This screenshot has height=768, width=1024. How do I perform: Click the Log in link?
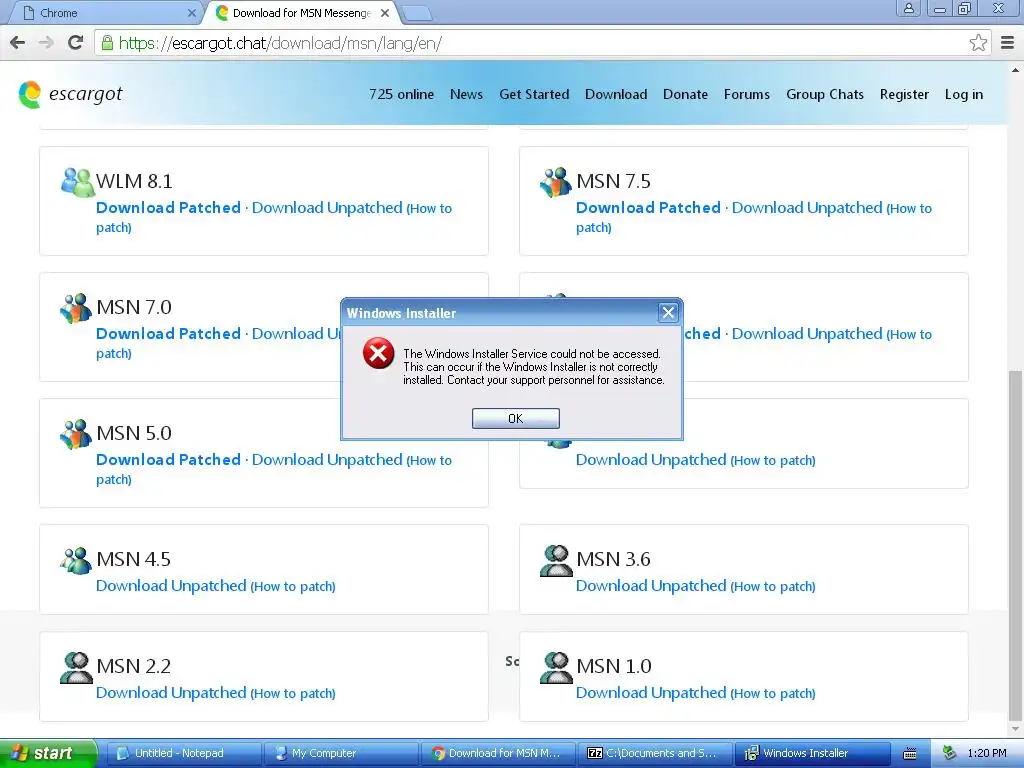(x=963, y=95)
